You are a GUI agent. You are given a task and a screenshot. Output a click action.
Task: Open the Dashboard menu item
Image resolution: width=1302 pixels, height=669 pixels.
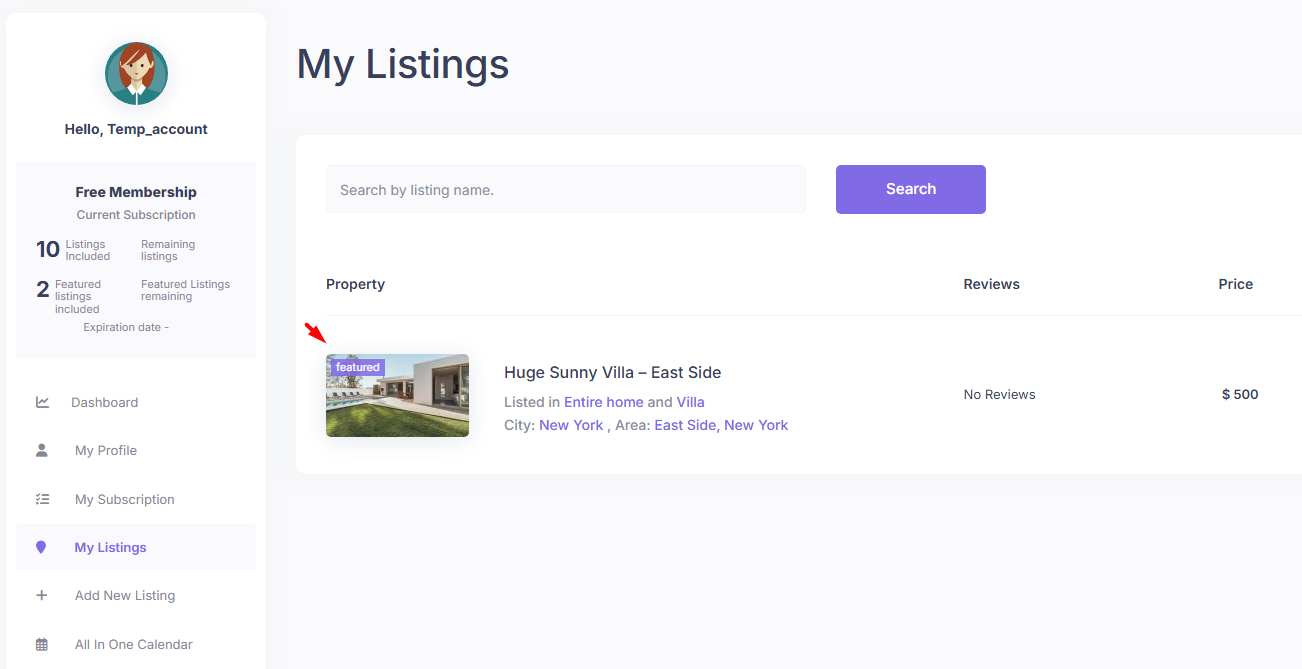104,402
